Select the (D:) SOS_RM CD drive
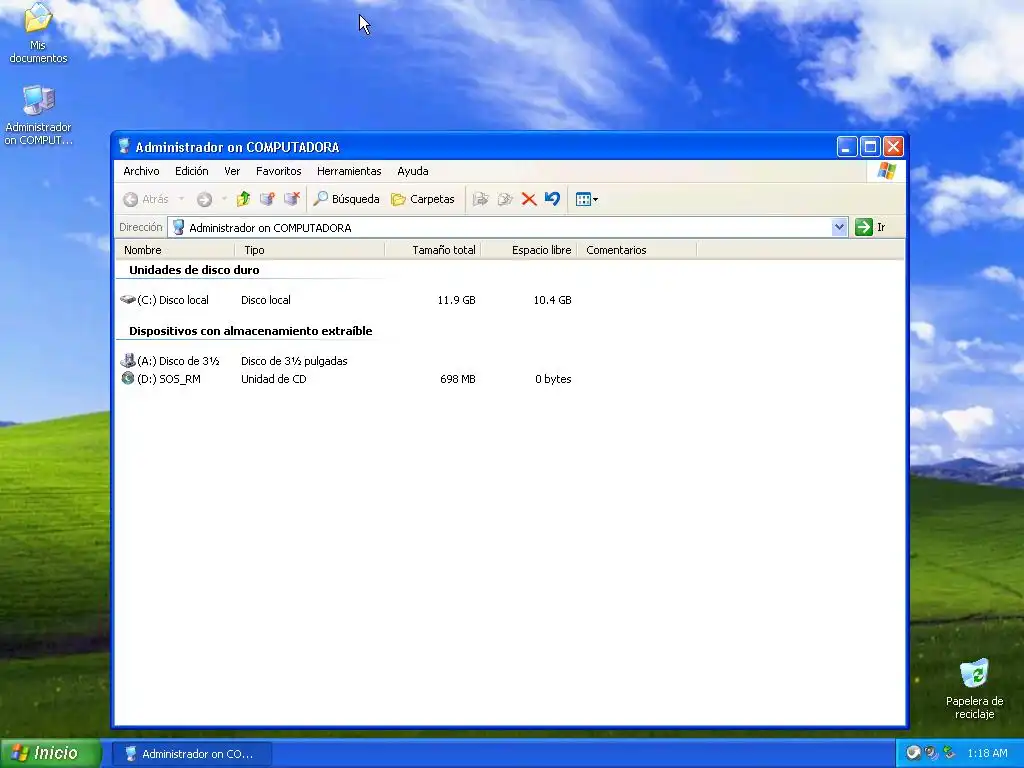1024x768 pixels. pos(161,379)
